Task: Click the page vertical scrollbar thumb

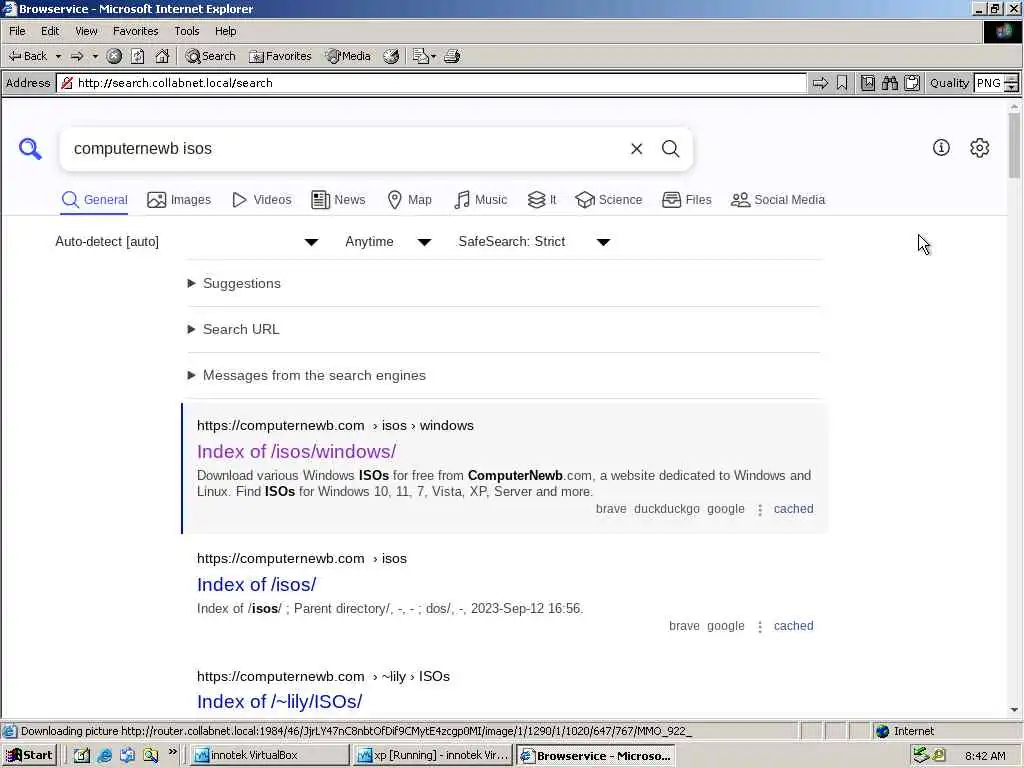Action: (x=1014, y=145)
